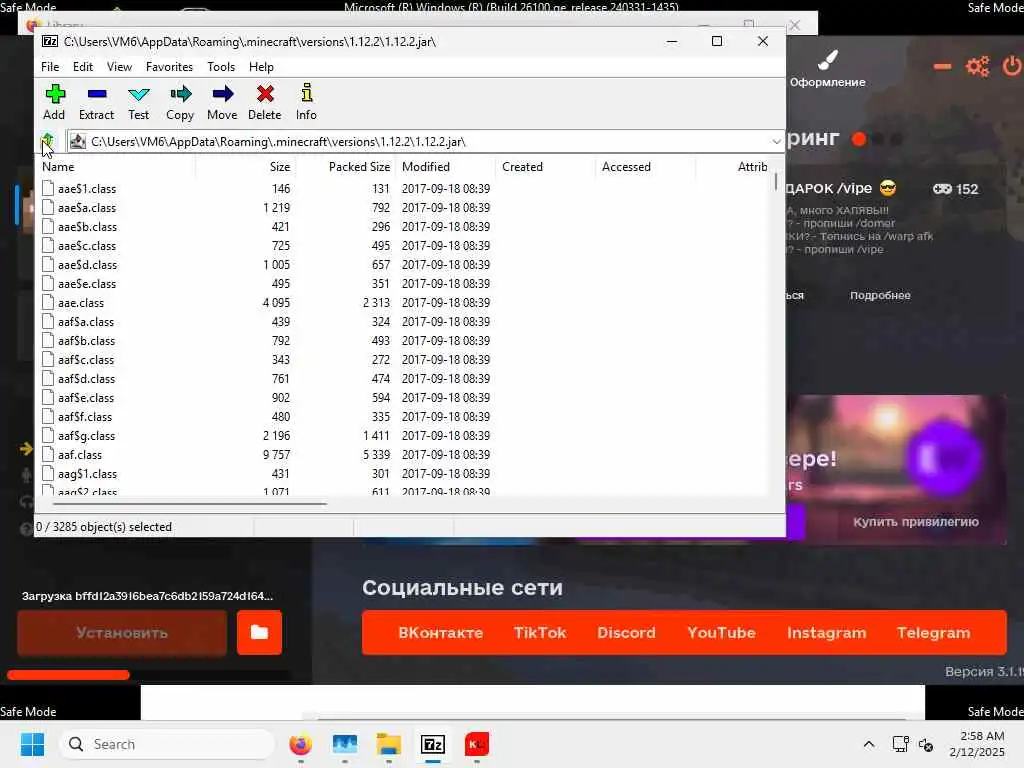
Task: Open the Instagram social link
Action: click(x=827, y=632)
